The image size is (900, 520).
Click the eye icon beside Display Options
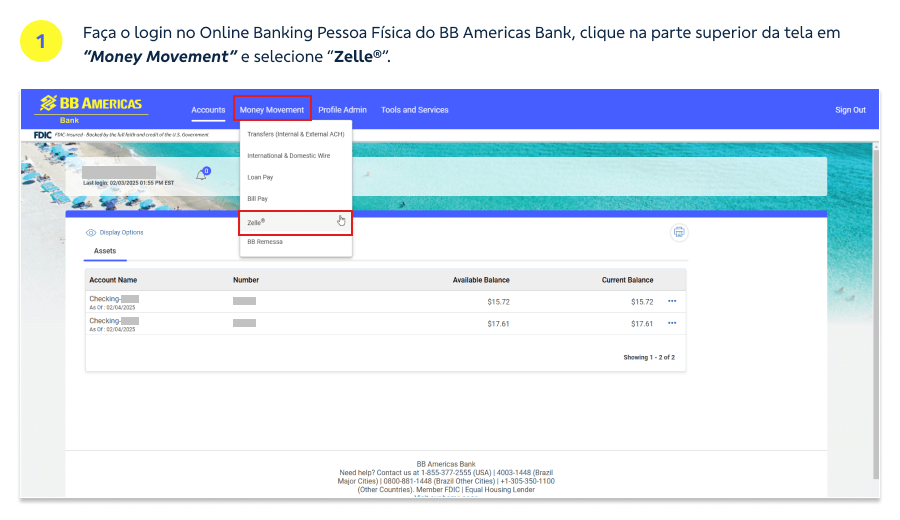pyautogui.click(x=91, y=232)
